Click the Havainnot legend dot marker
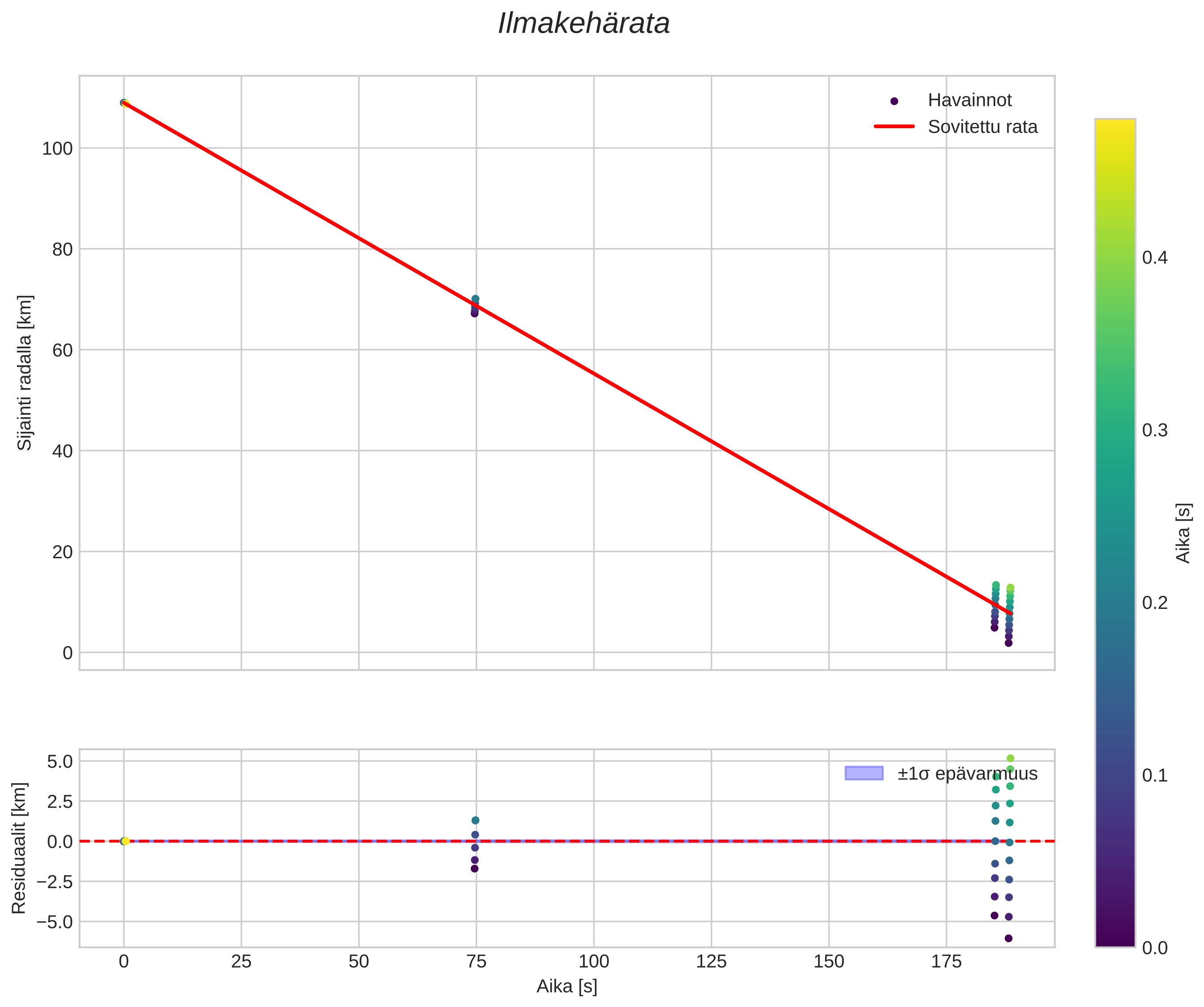The image size is (1204, 1007). [894, 101]
